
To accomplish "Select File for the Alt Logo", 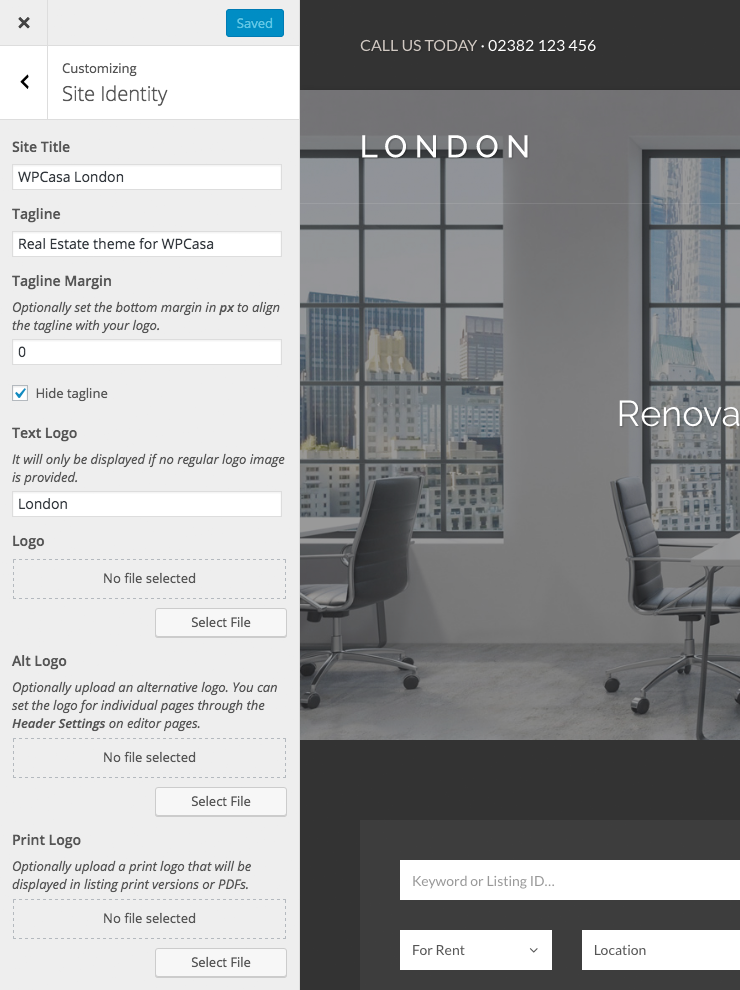I will tap(221, 801).
